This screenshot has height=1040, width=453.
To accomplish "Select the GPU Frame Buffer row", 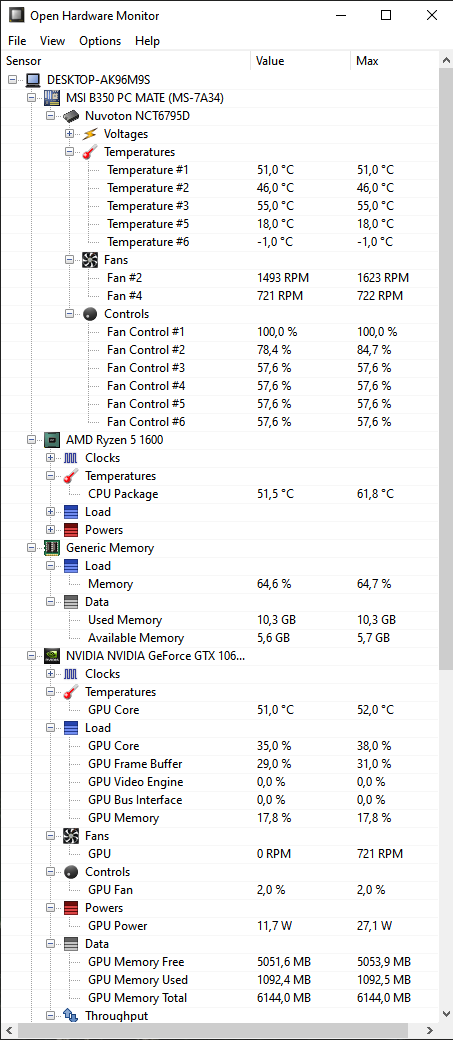I will coord(220,764).
